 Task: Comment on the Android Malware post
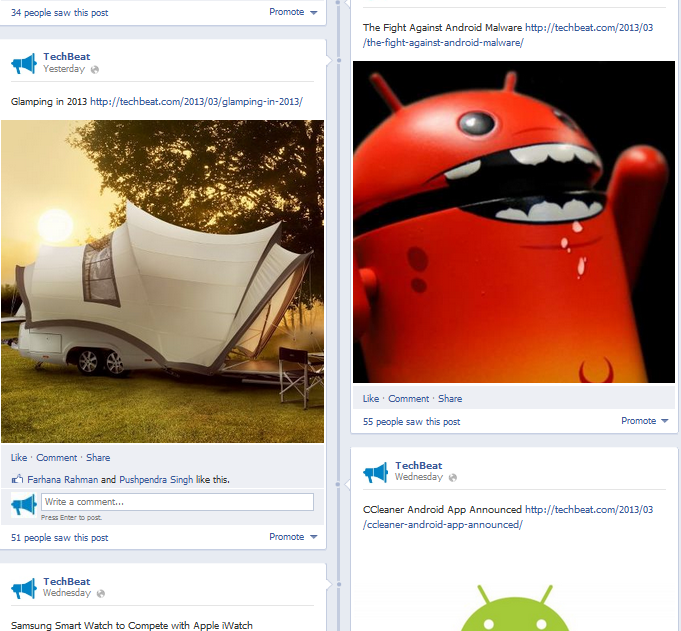(x=408, y=399)
